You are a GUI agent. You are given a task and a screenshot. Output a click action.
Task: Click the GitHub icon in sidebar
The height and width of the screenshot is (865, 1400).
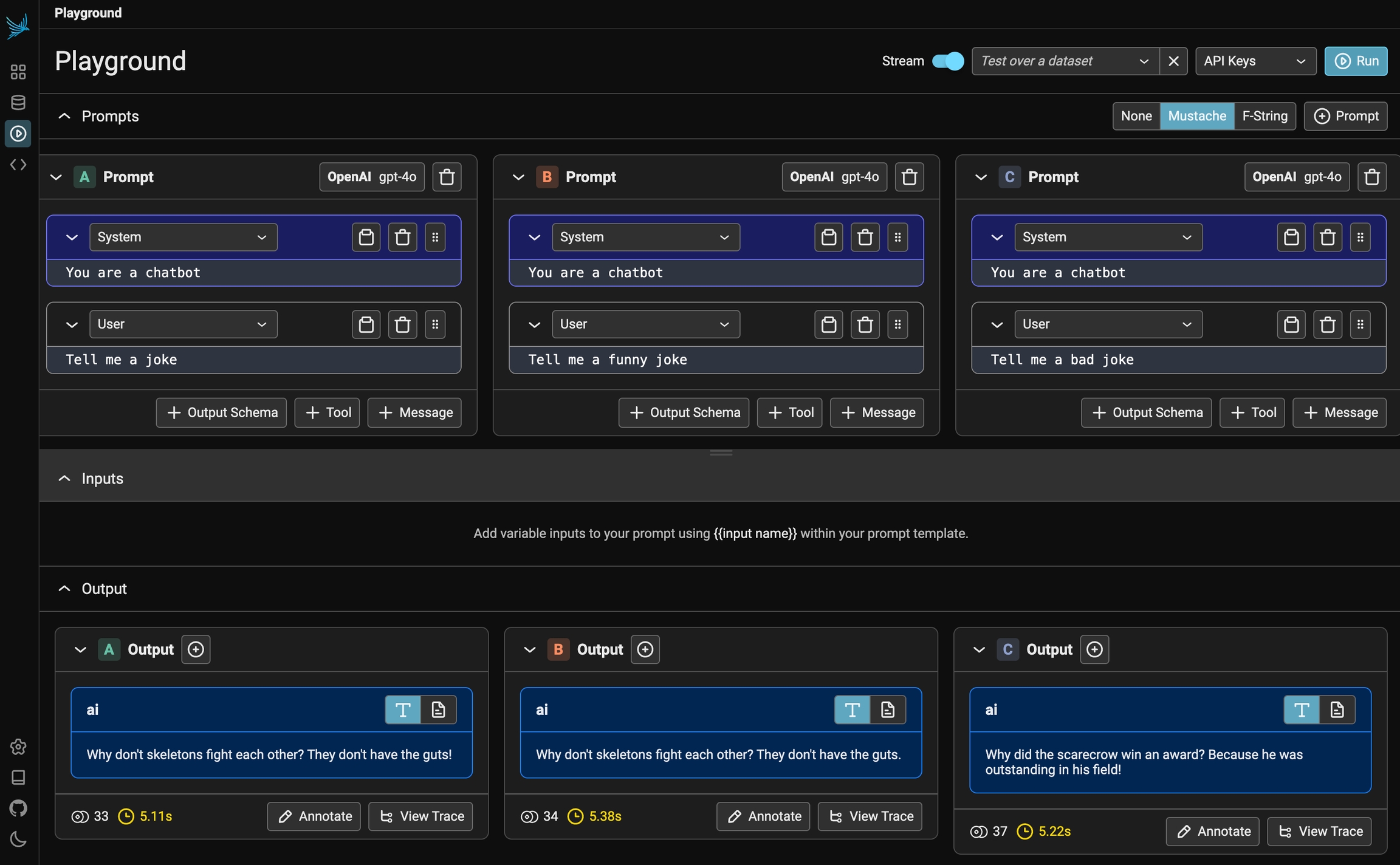18,808
